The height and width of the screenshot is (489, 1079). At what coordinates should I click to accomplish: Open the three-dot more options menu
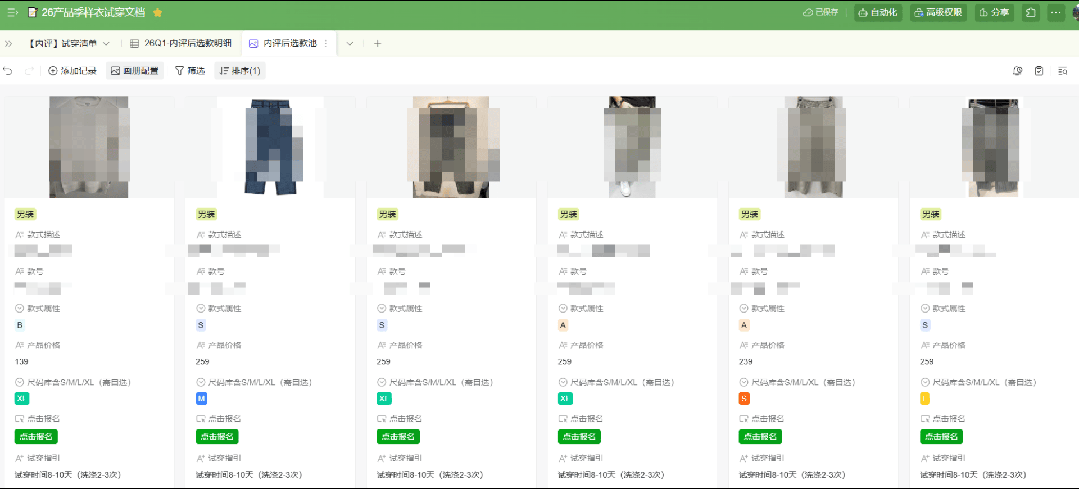coord(1056,13)
